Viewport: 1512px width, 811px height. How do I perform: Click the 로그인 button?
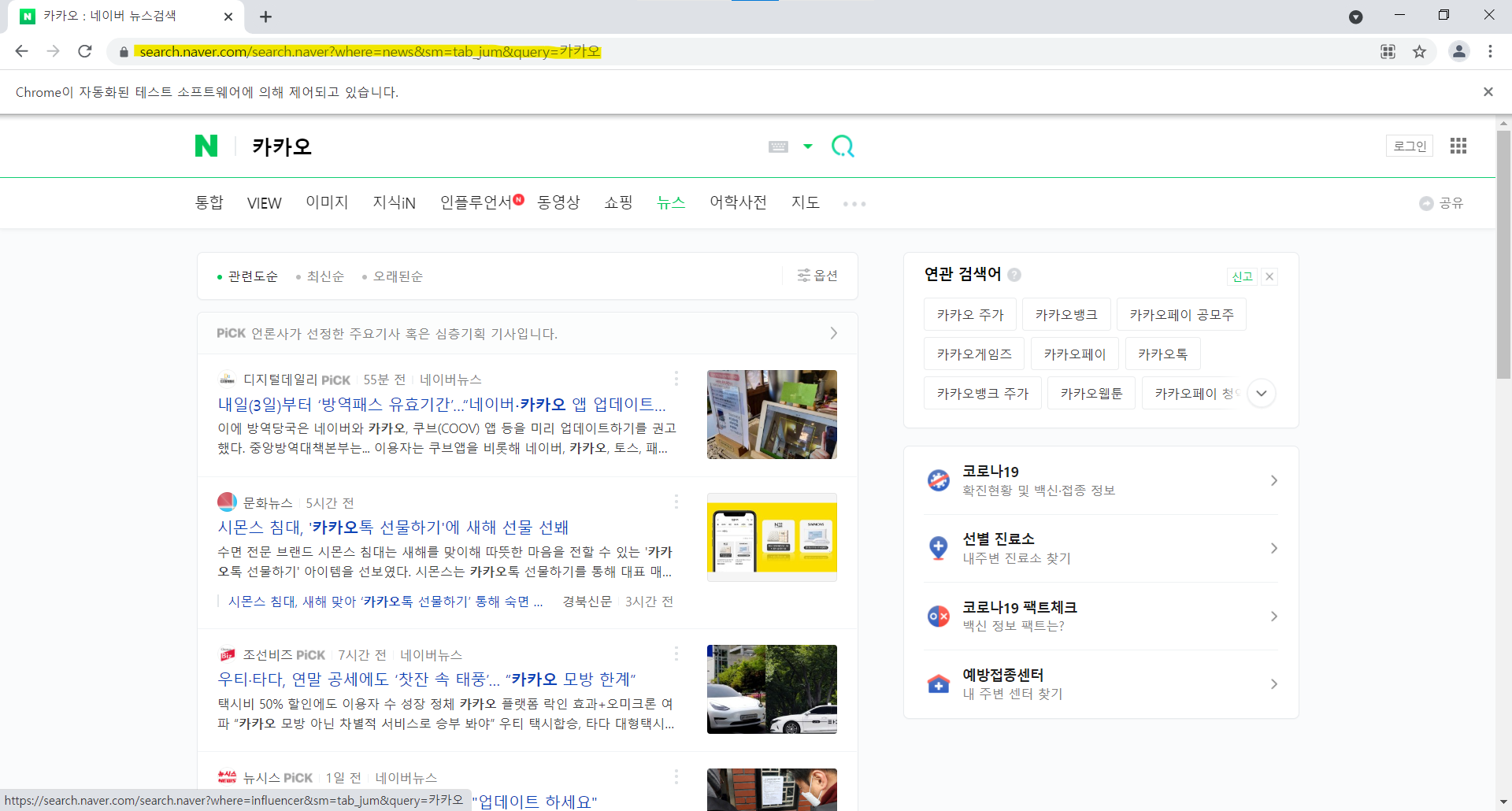click(x=1410, y=146)
